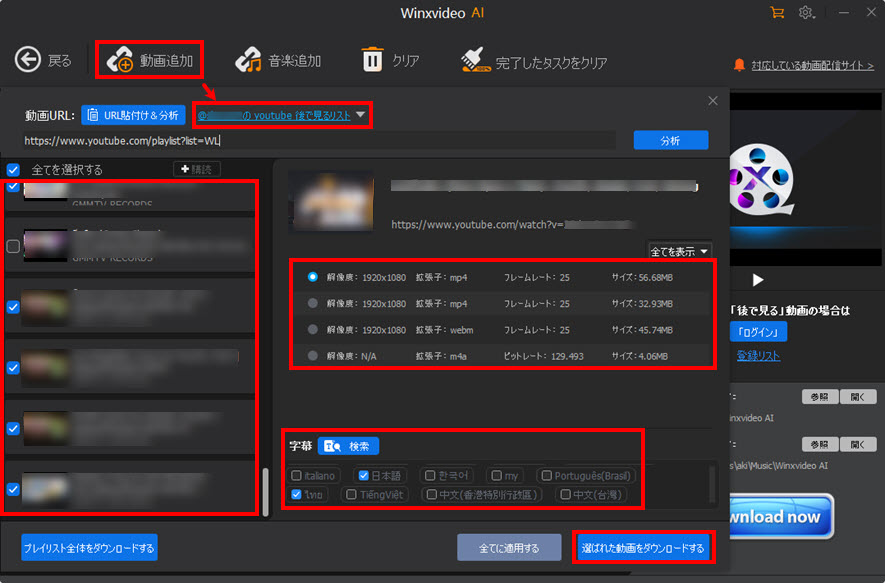
Task: Click the orange notification bell icon
Action: point(739,65)
